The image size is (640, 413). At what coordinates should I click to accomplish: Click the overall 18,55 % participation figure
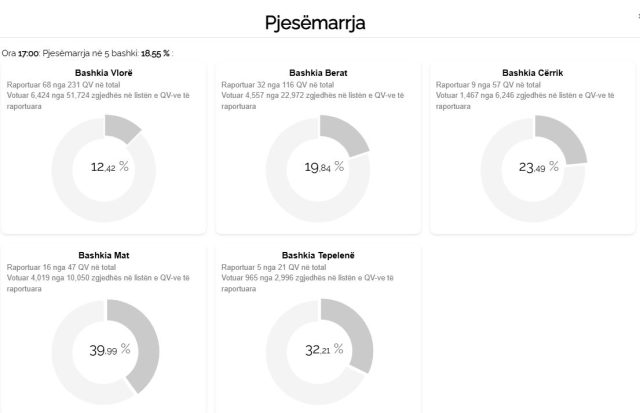[155, 52]
